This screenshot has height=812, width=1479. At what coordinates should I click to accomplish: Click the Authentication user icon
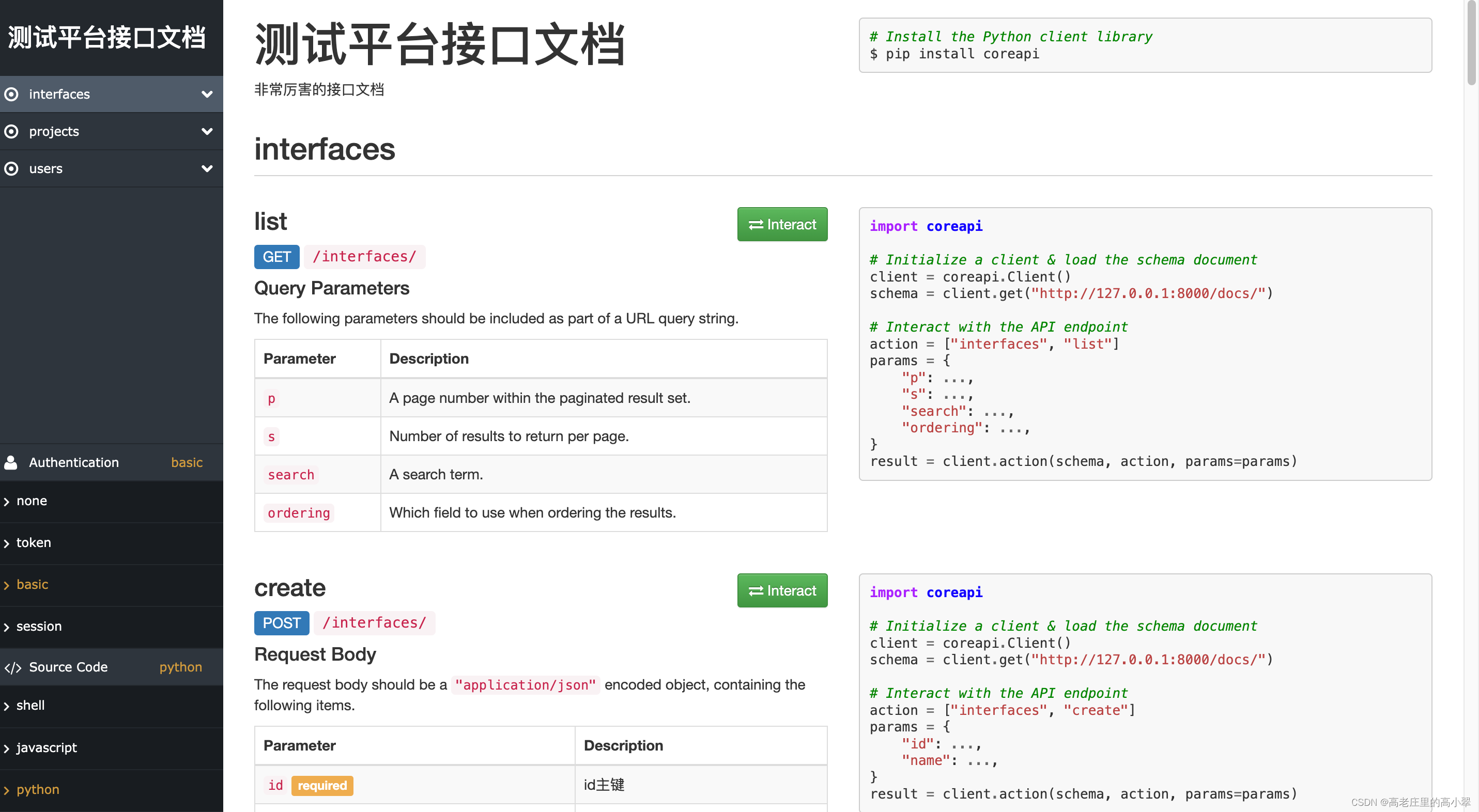(11, 462)
